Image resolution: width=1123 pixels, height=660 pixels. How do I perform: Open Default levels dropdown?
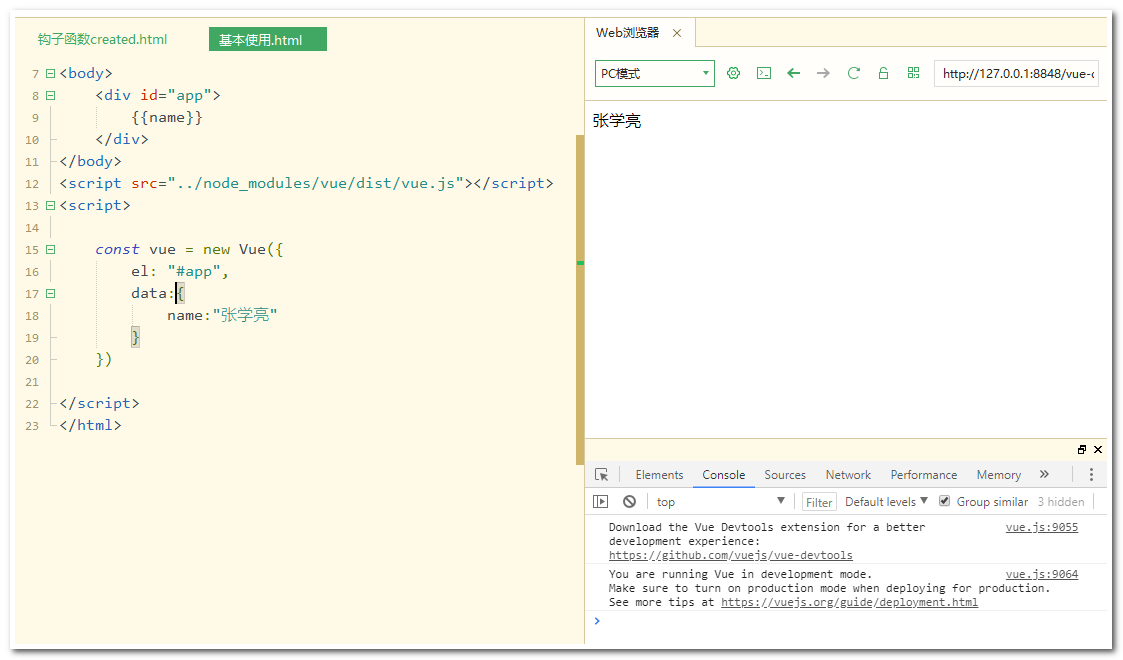(x=887, y=502)
